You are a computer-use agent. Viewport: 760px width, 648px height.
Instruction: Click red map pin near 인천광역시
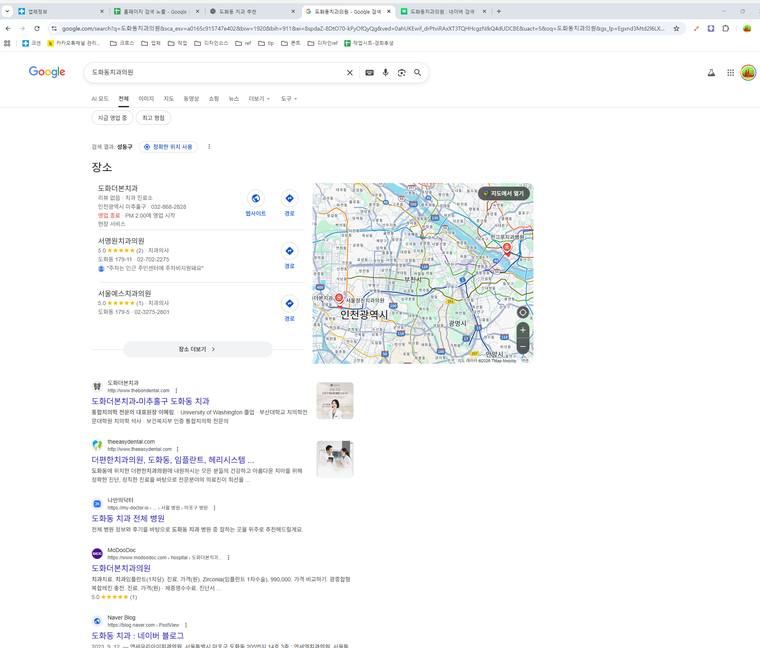339,299
